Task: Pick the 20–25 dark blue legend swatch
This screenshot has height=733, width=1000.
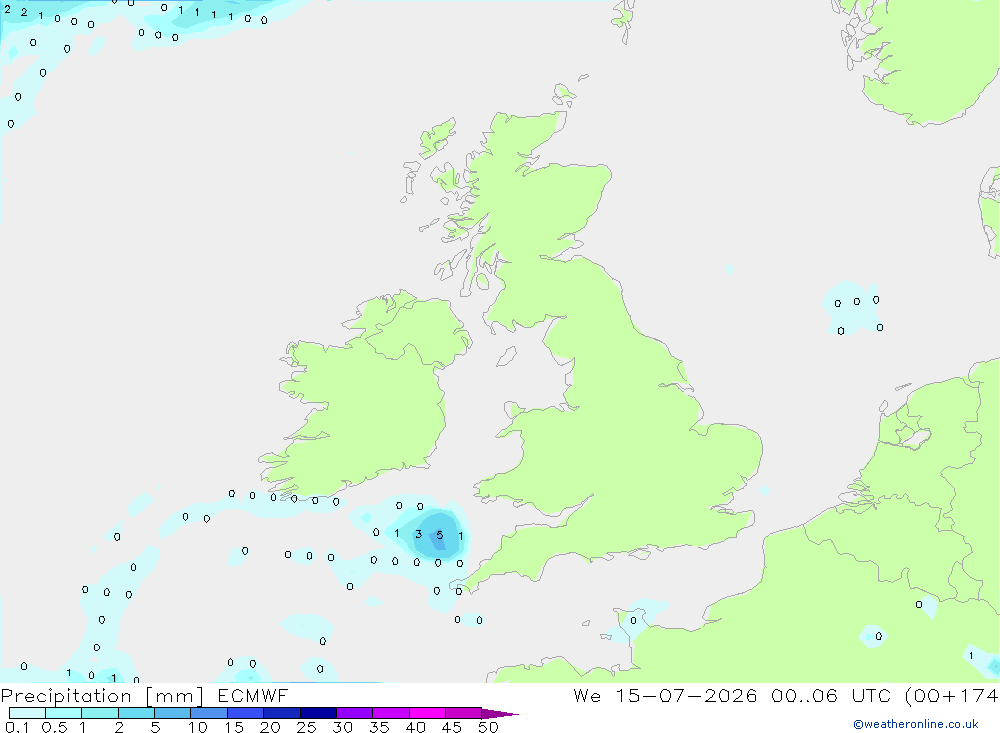Action: (x=282, y=713)
